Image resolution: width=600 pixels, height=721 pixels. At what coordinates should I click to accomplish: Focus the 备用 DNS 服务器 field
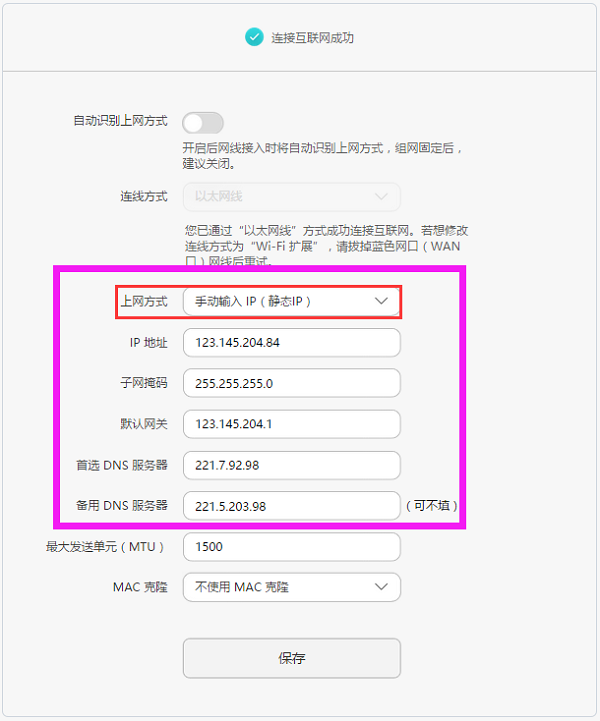click(x=291, y=506)
